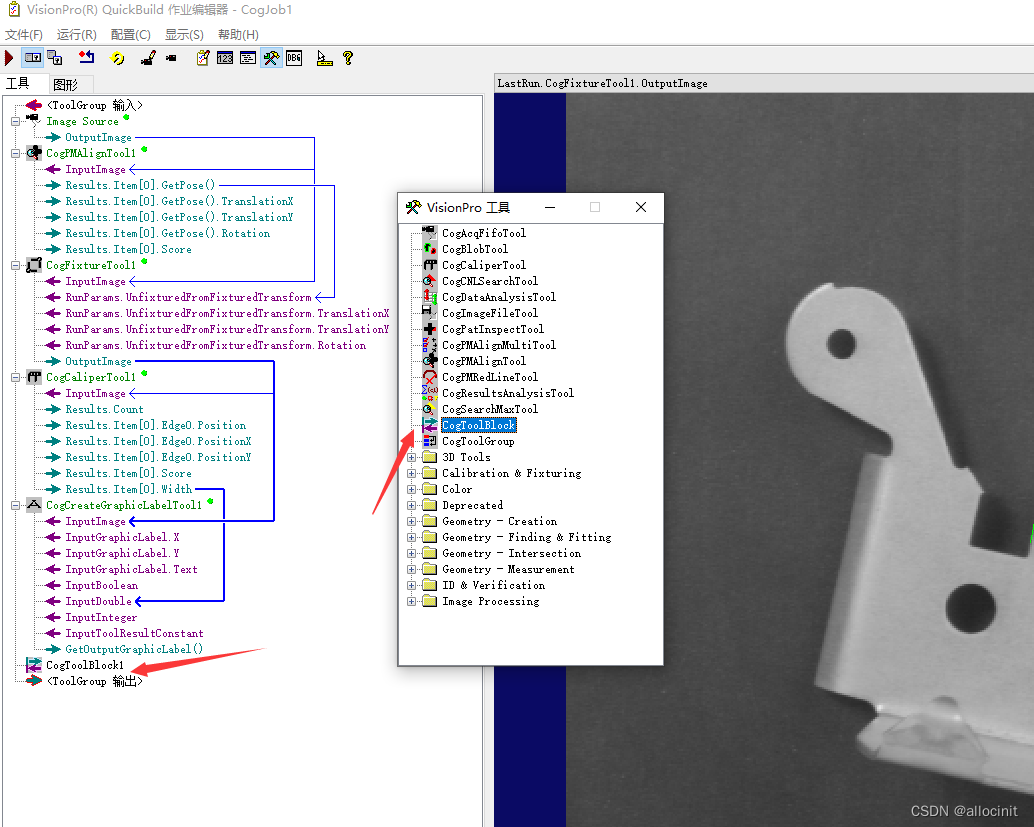Open the 帮助(H) menu

click(238, 34)
